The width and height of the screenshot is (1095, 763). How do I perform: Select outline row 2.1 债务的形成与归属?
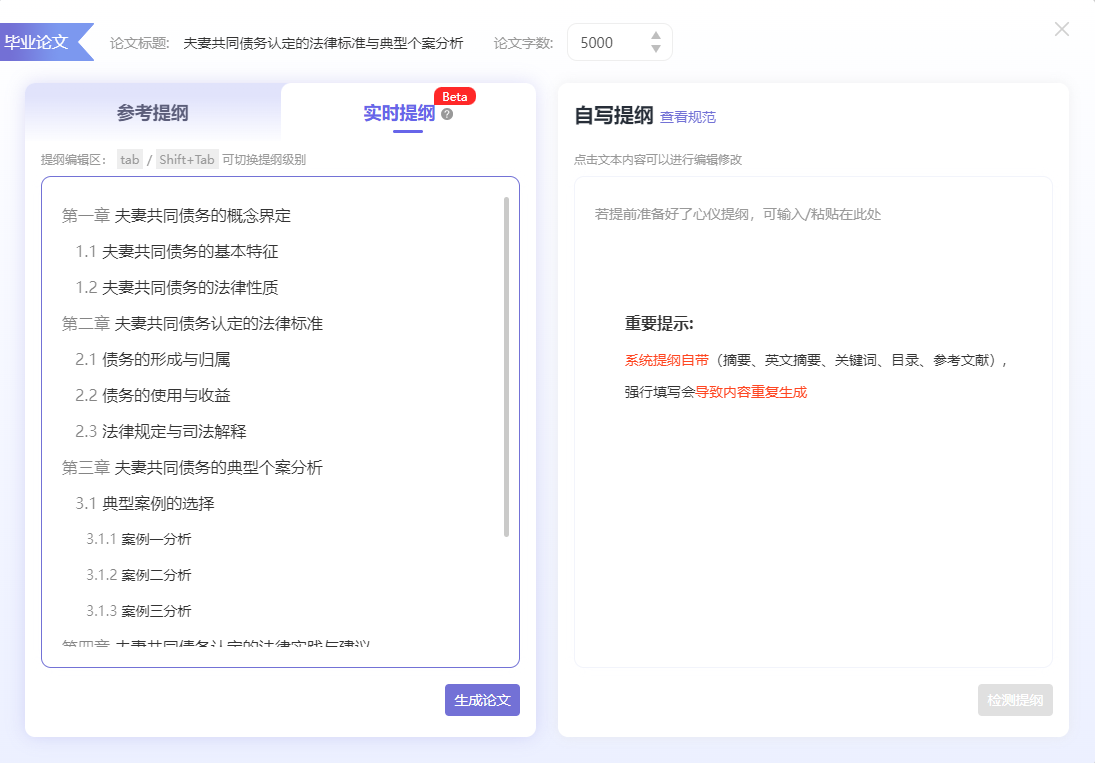point(153,360)
